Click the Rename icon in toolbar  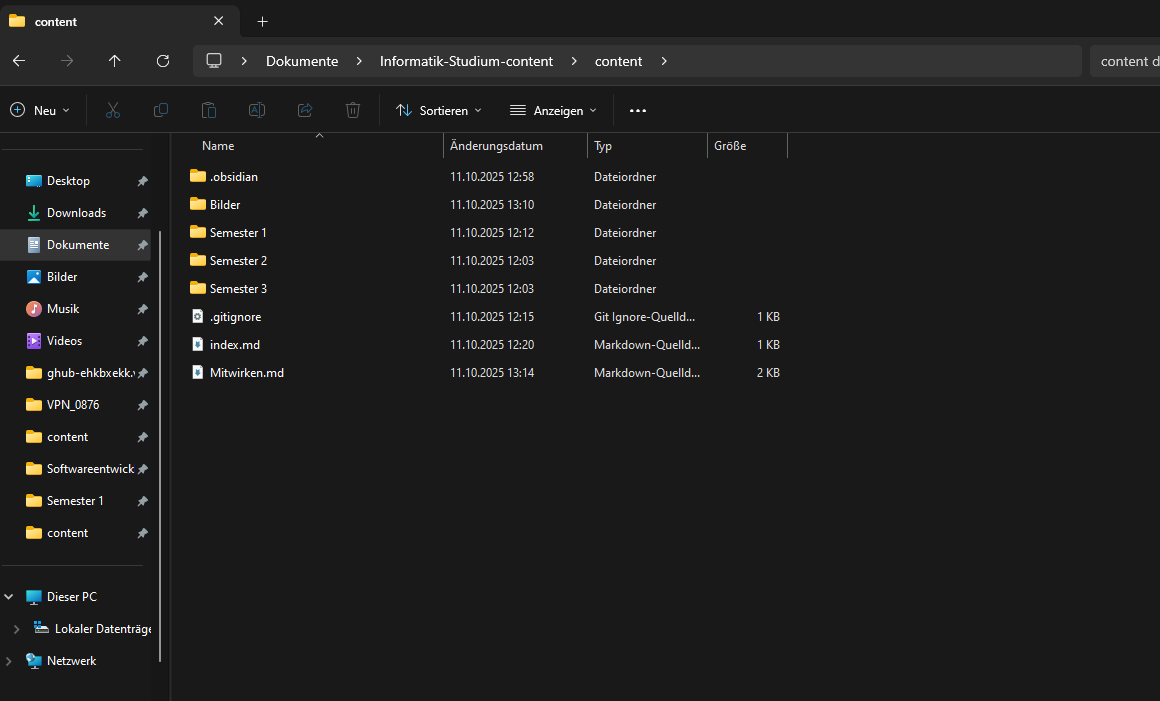(x=257, y=110)
